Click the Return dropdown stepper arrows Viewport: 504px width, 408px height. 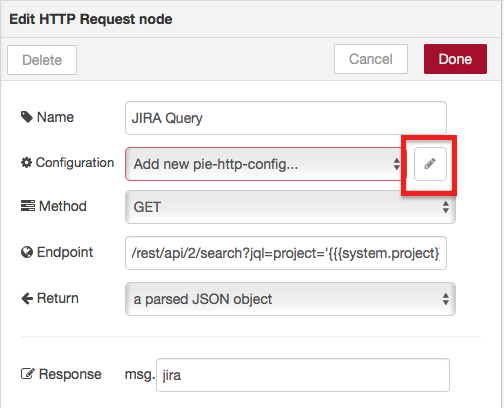click(x=446, y=299)
